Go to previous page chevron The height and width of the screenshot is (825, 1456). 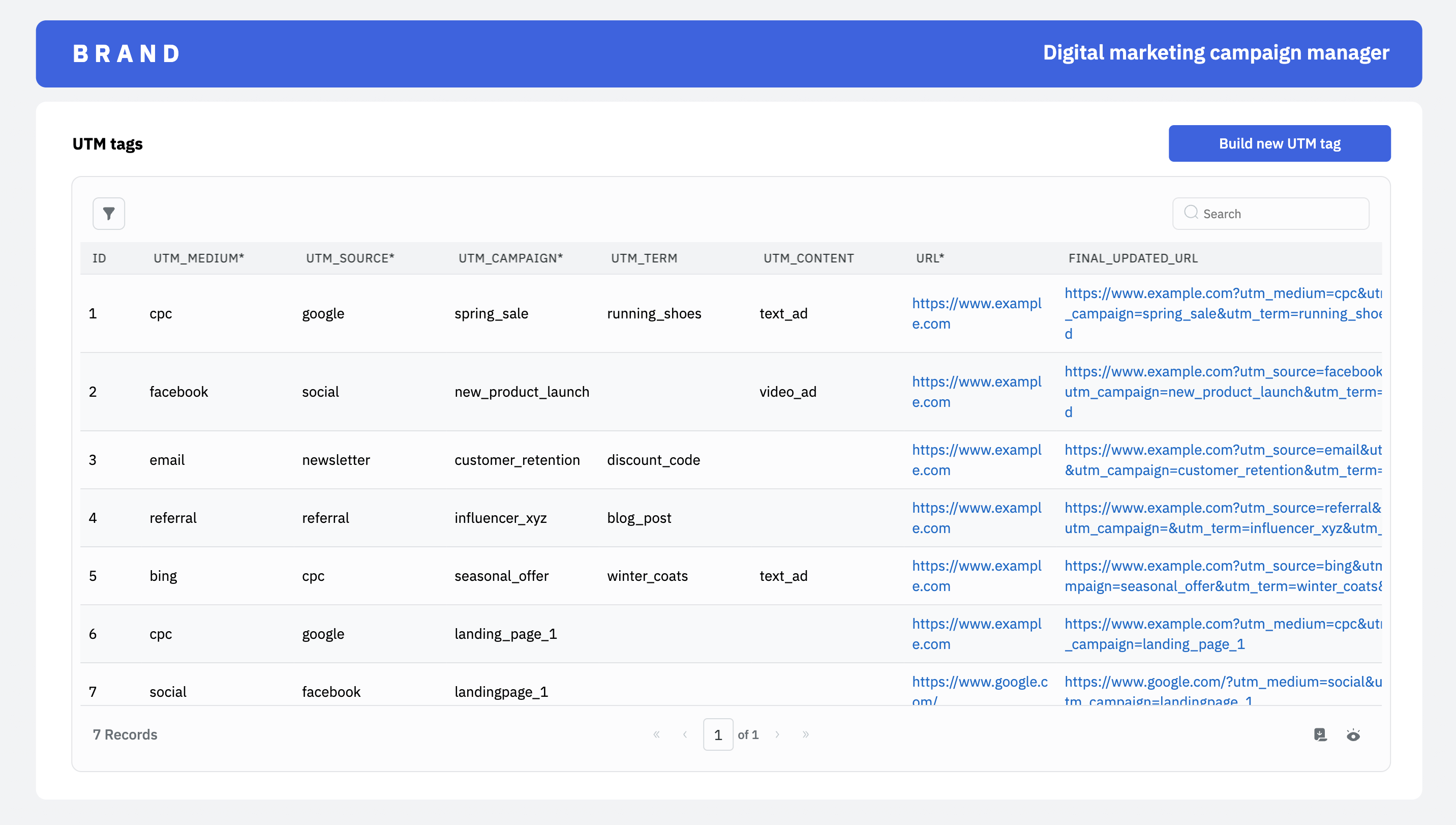685,734
